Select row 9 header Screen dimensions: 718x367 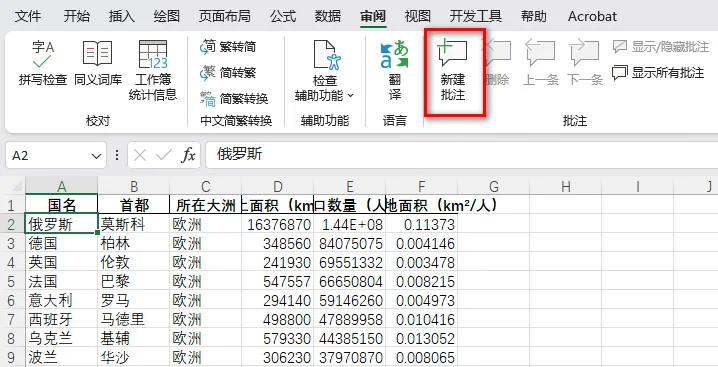[11, 357]
